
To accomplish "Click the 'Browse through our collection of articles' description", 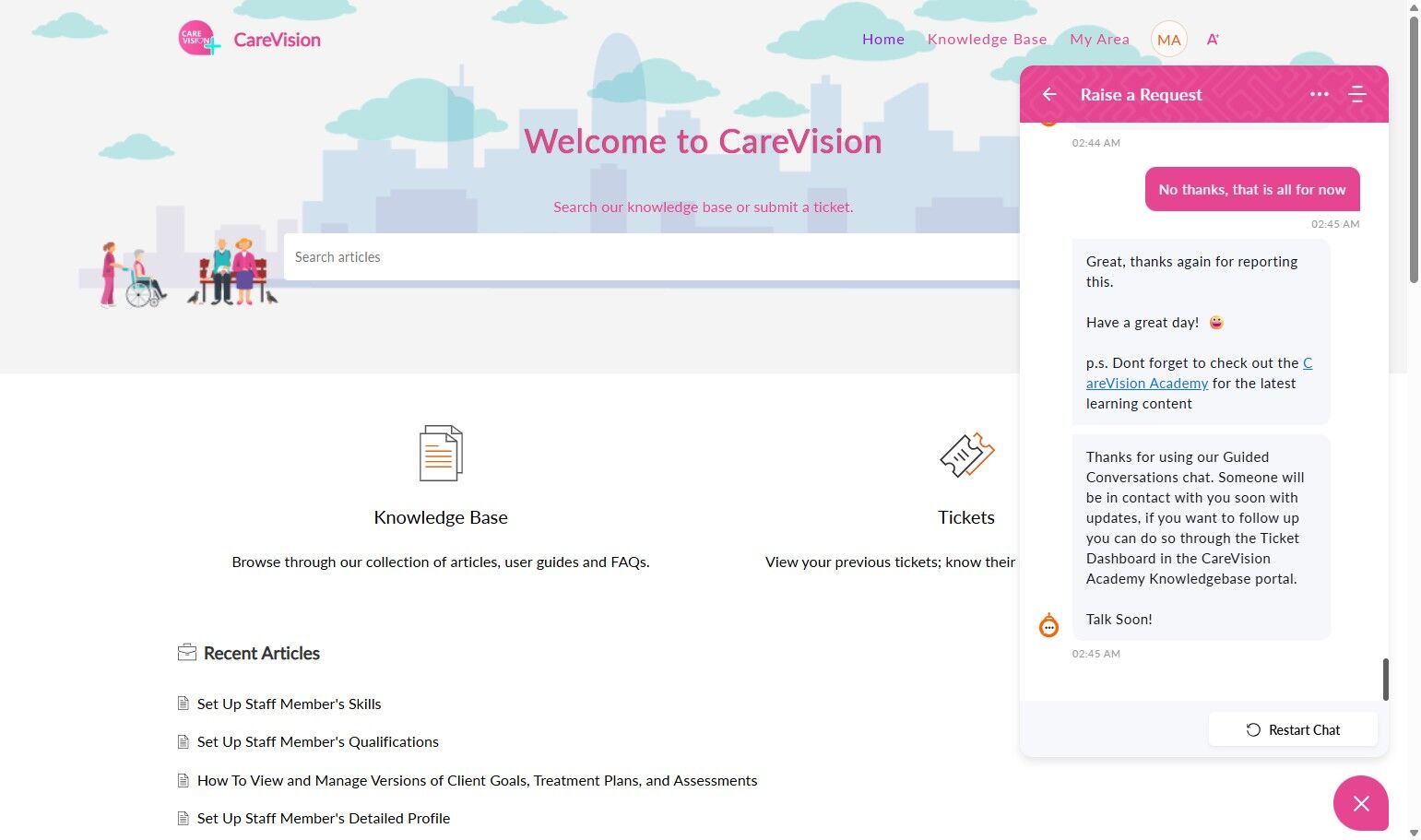I will click(441, 562).
